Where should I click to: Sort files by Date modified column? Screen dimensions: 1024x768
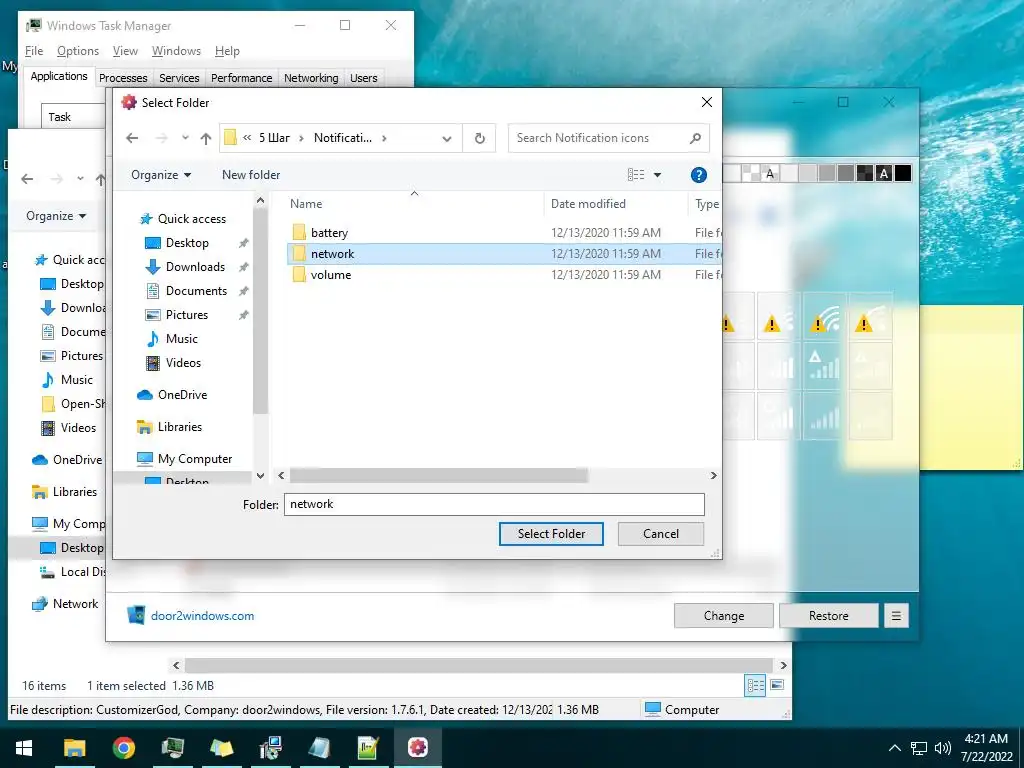coord(588,204)
